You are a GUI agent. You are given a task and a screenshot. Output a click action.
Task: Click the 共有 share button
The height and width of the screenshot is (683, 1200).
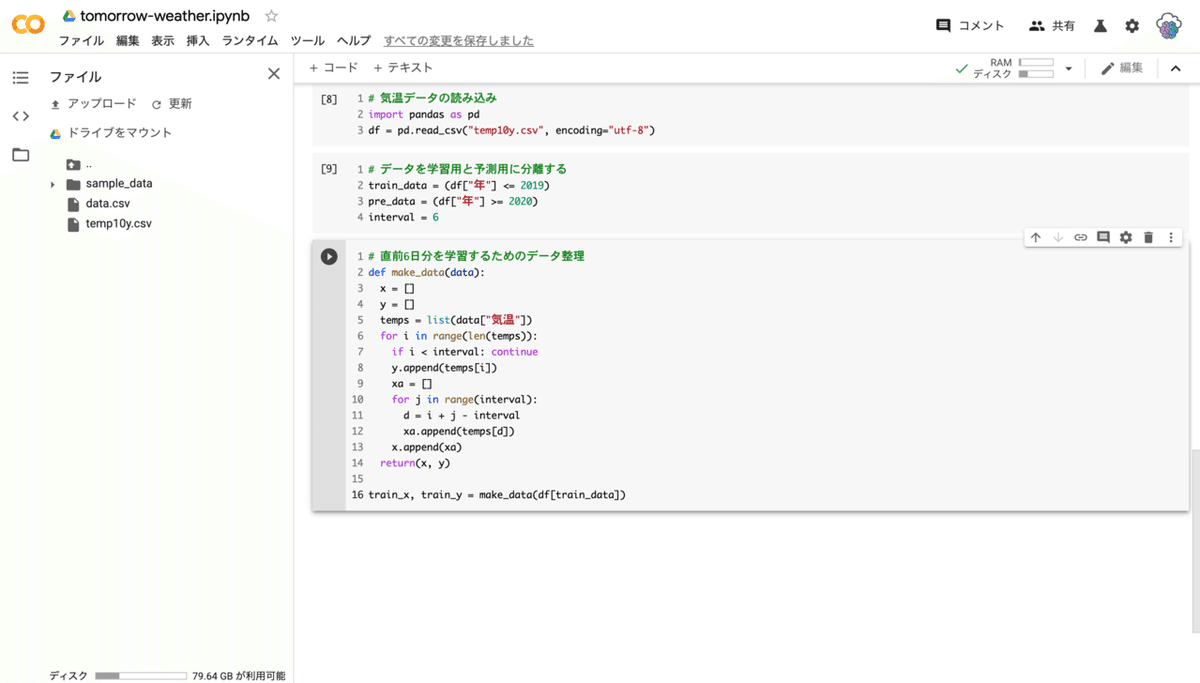pos(1052,26)
